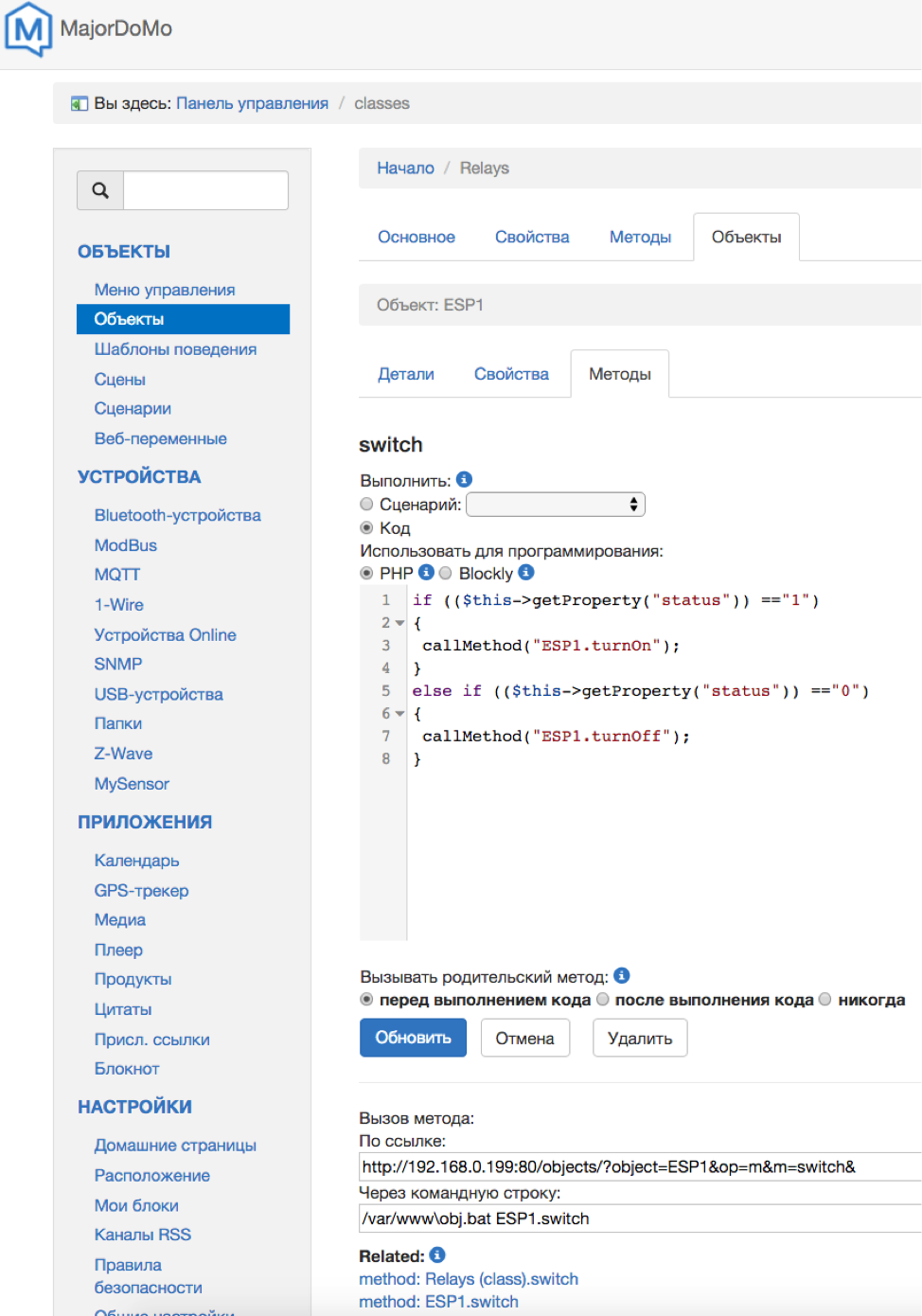
Task: Open the Сценарий dropdown list
Action: [x=556, y=505]
